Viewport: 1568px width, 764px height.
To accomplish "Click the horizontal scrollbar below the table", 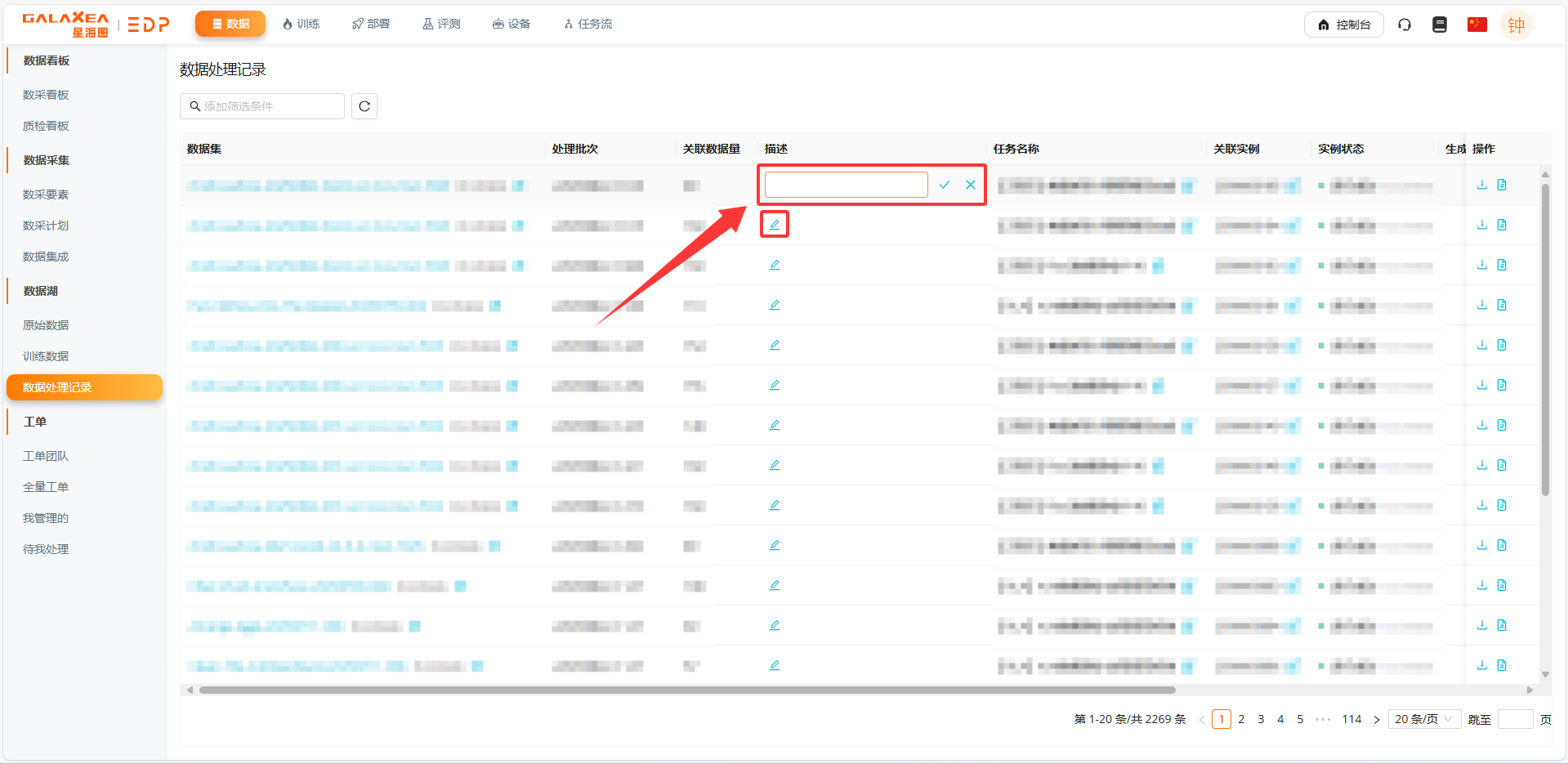I will [x=686, y=690].
